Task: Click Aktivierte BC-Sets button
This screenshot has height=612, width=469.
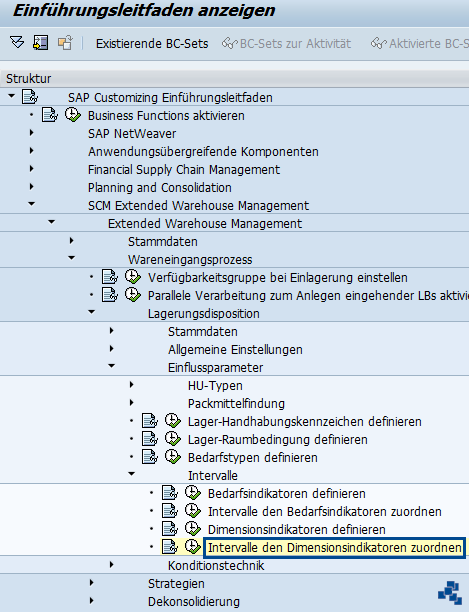Action: [419, 43]
